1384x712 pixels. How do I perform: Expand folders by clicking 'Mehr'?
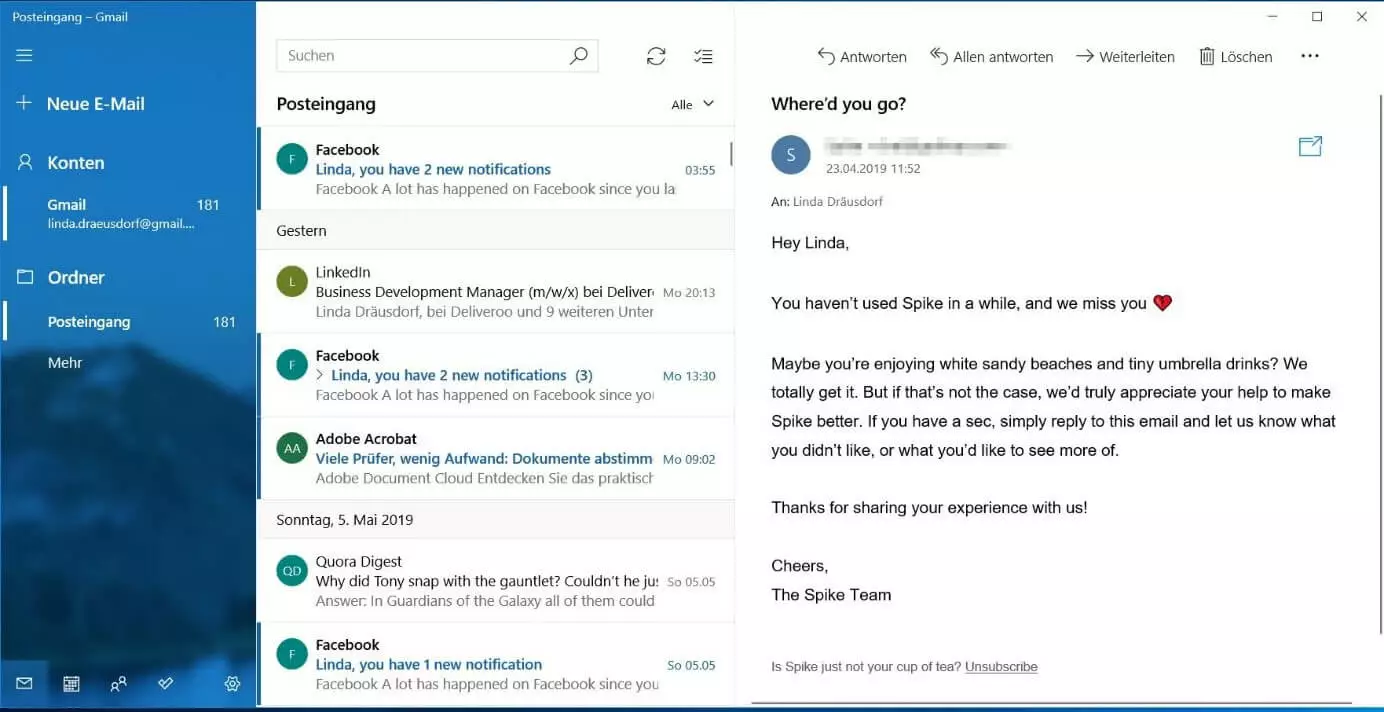[64, 362]
